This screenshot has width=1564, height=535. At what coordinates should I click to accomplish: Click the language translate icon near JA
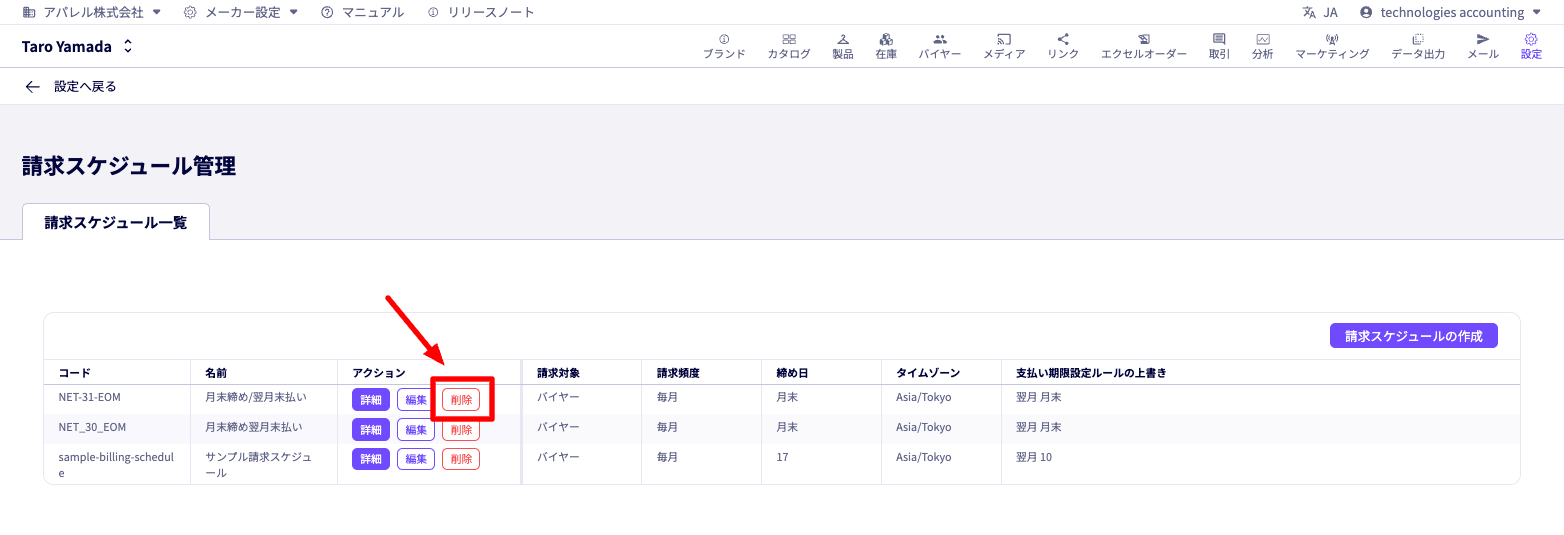1309,12
